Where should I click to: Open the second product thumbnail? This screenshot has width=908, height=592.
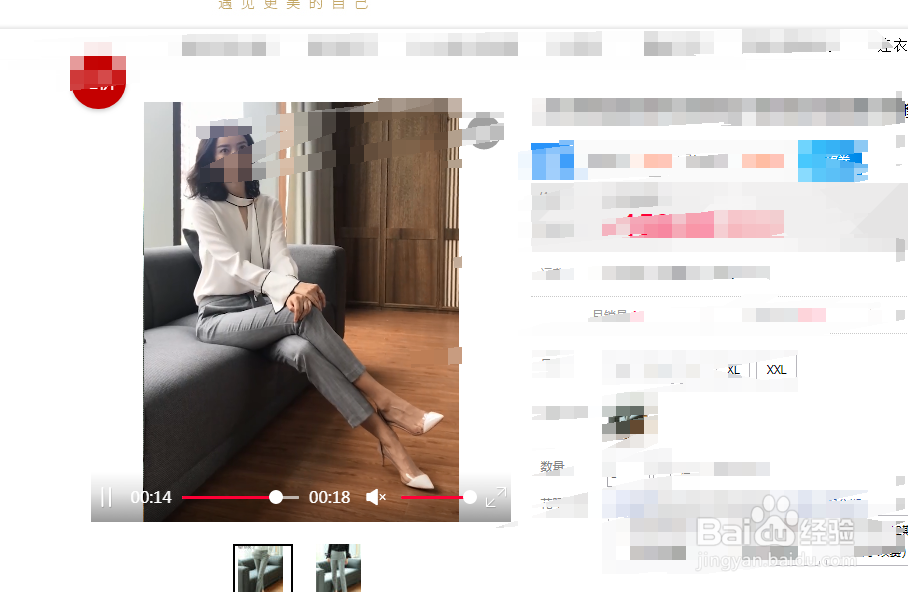click(338, 568)
